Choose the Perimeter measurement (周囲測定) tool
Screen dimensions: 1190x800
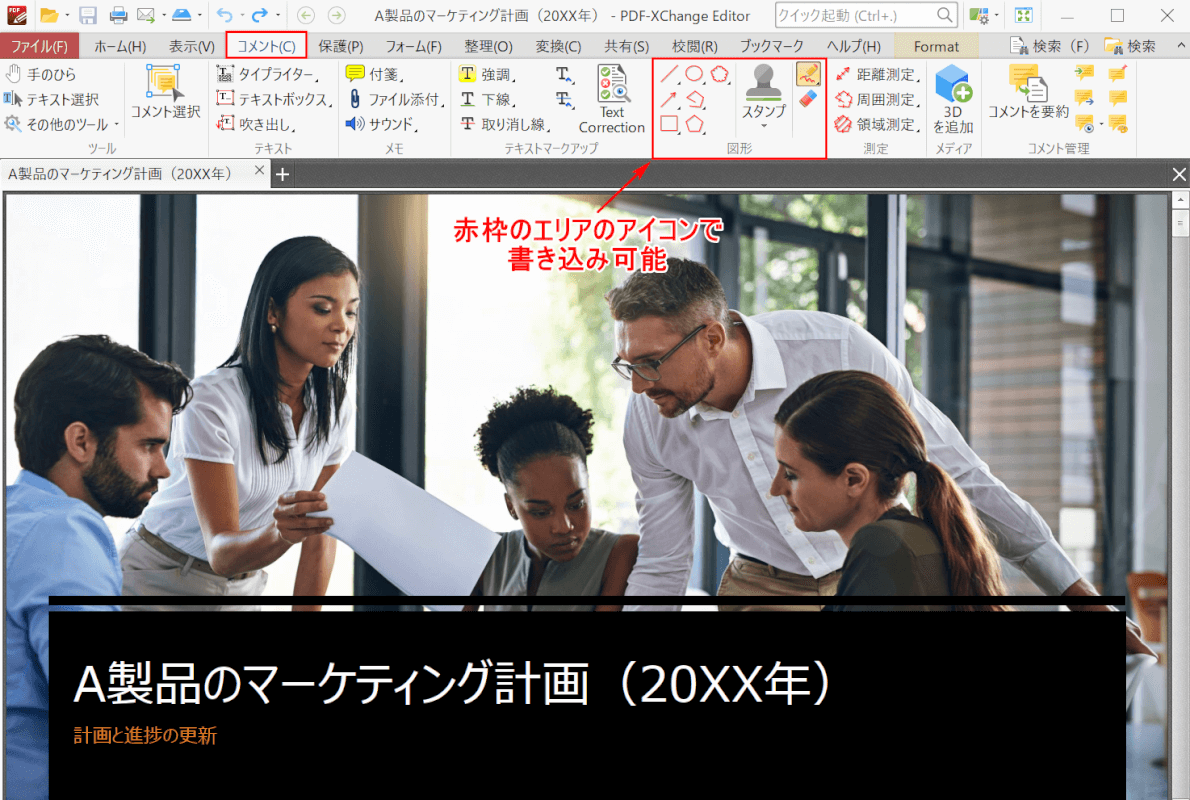click(x=877, y=99)
